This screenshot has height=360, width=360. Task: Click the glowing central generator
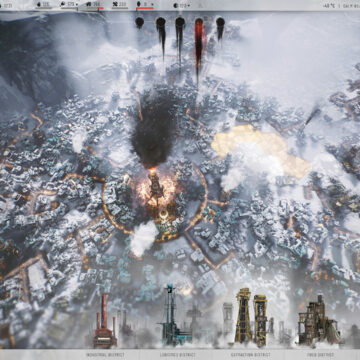coord(156,187)
